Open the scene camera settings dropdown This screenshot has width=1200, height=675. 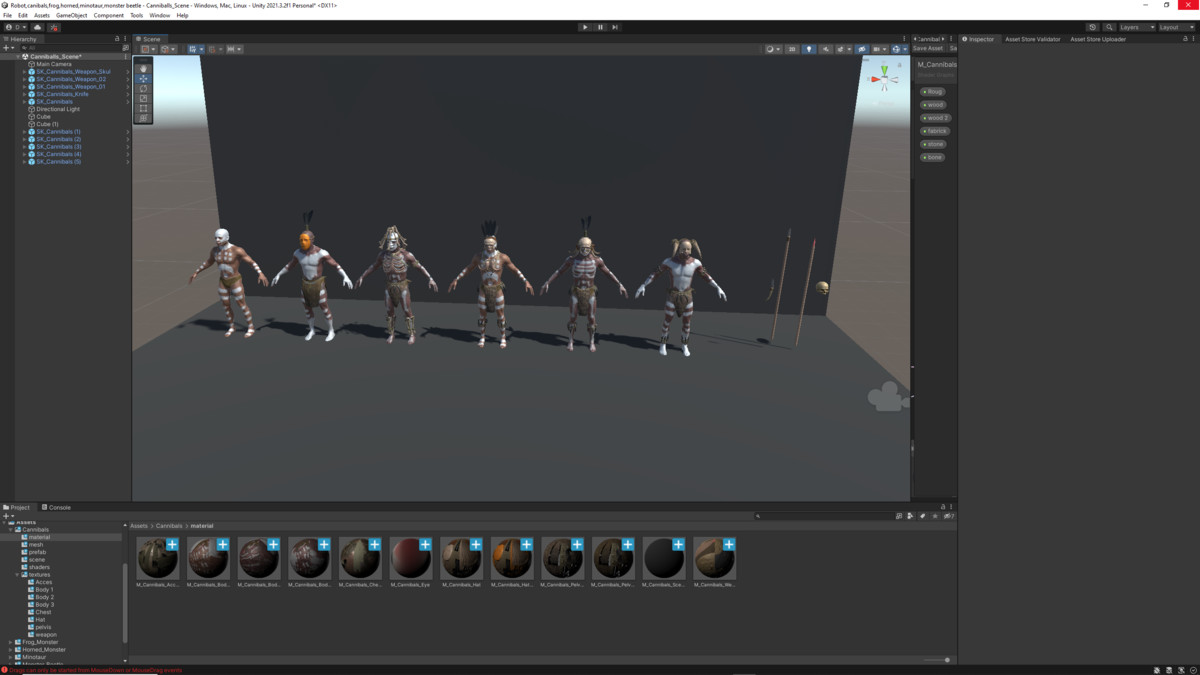880,49
